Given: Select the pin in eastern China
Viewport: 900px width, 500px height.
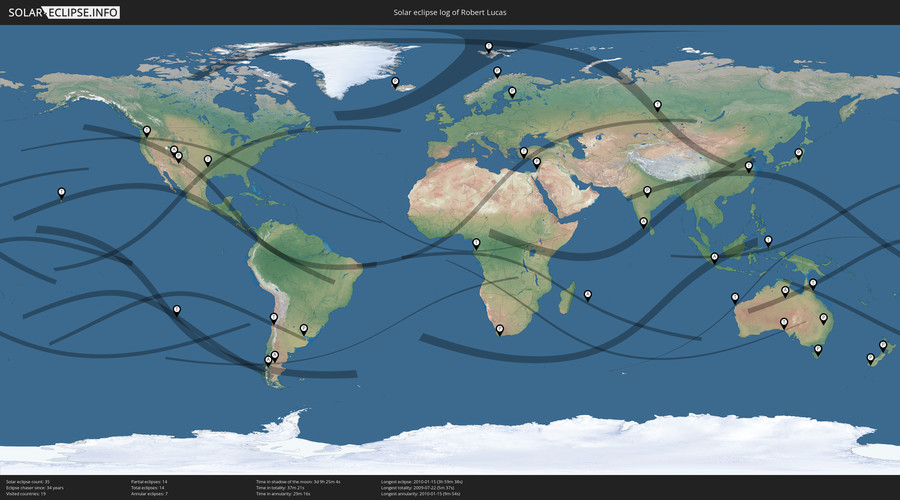Looking at the screenshot, I should pyautogui.click(x=749, y=165).
